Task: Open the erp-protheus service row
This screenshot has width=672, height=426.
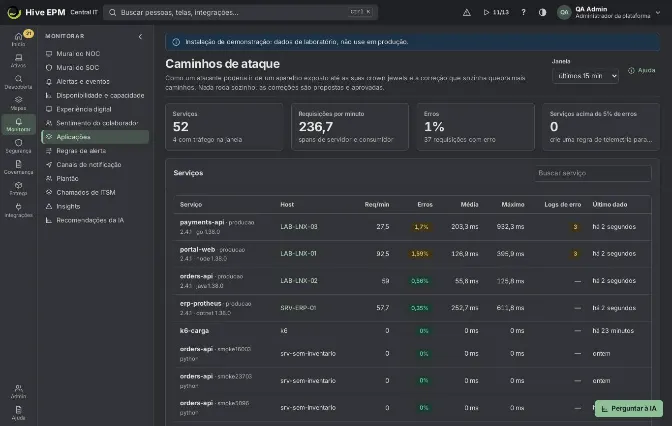Action: (x=412, y=308)
